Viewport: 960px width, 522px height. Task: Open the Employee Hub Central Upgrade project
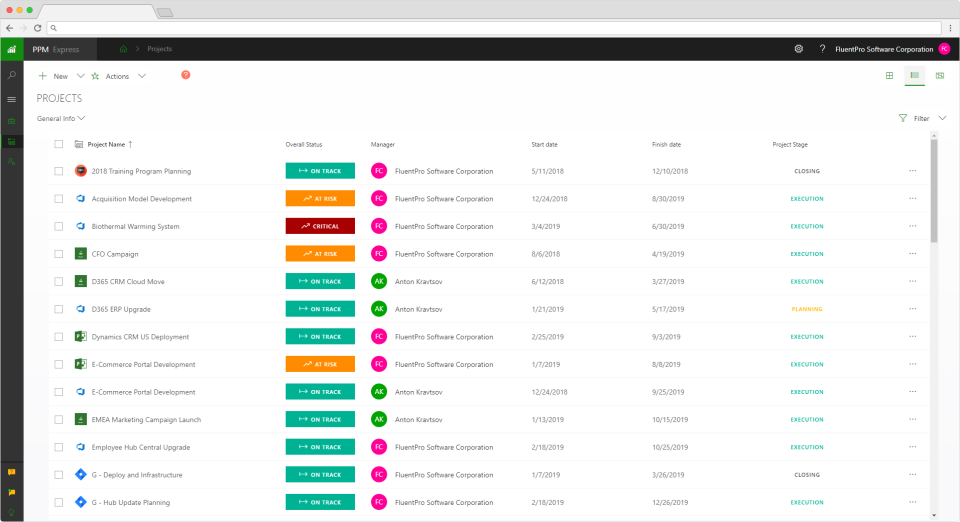141,447
